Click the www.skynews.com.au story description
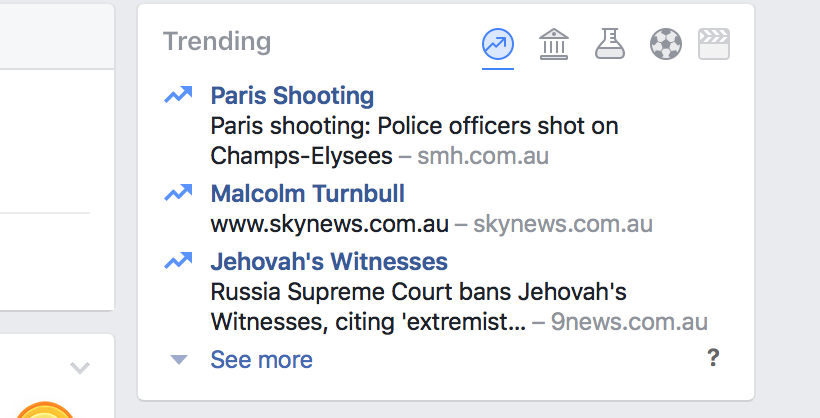Image resolution: width=820 pixels, height=418 pixels. (x=329, y=224)
